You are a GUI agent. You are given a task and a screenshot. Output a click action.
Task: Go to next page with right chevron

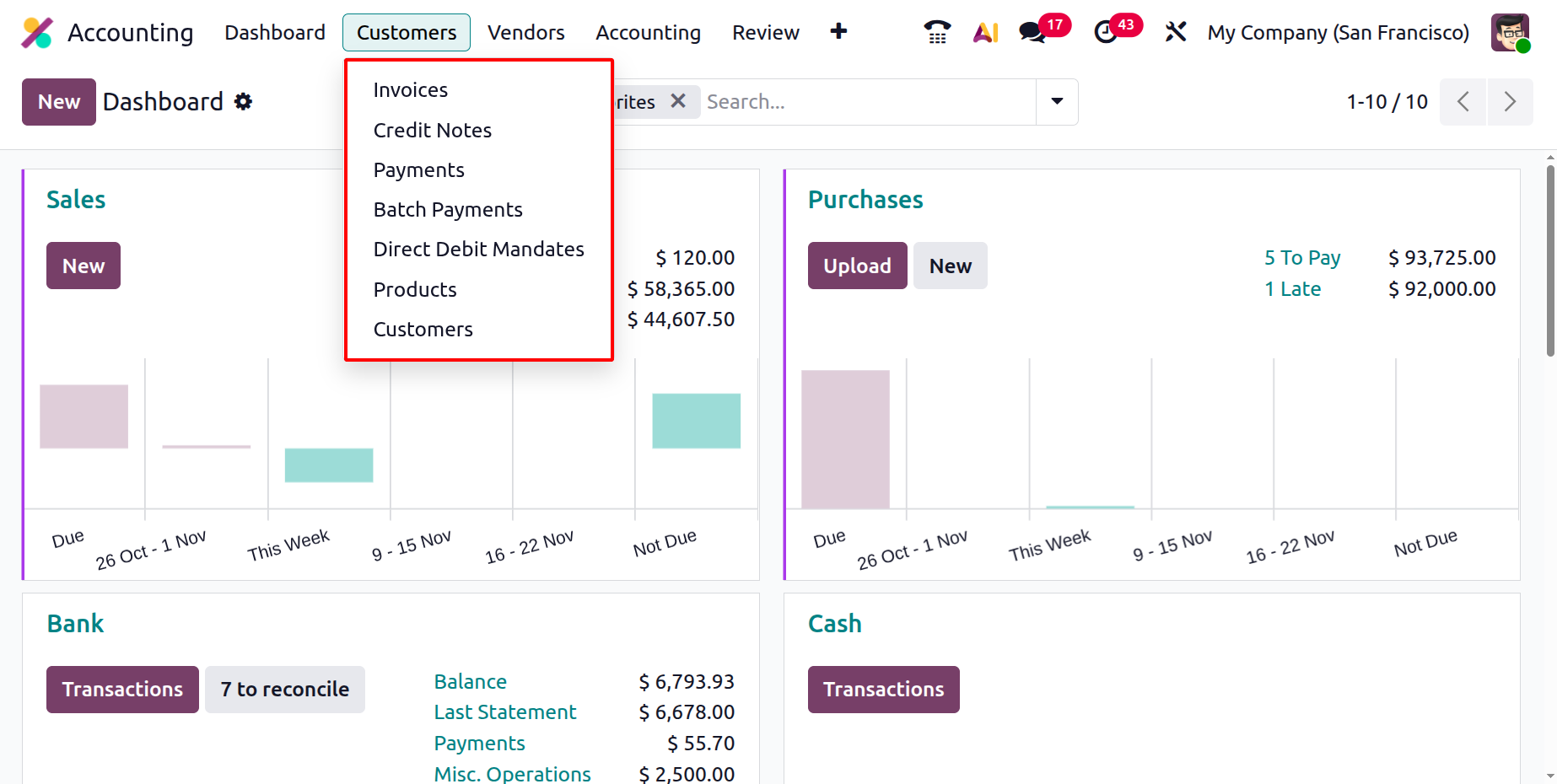click(1510, 102)
